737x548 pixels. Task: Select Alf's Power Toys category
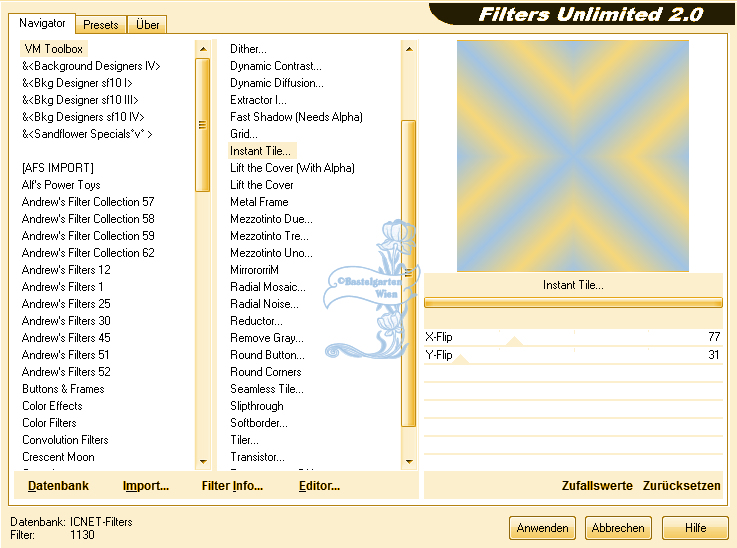coord(61,185)
